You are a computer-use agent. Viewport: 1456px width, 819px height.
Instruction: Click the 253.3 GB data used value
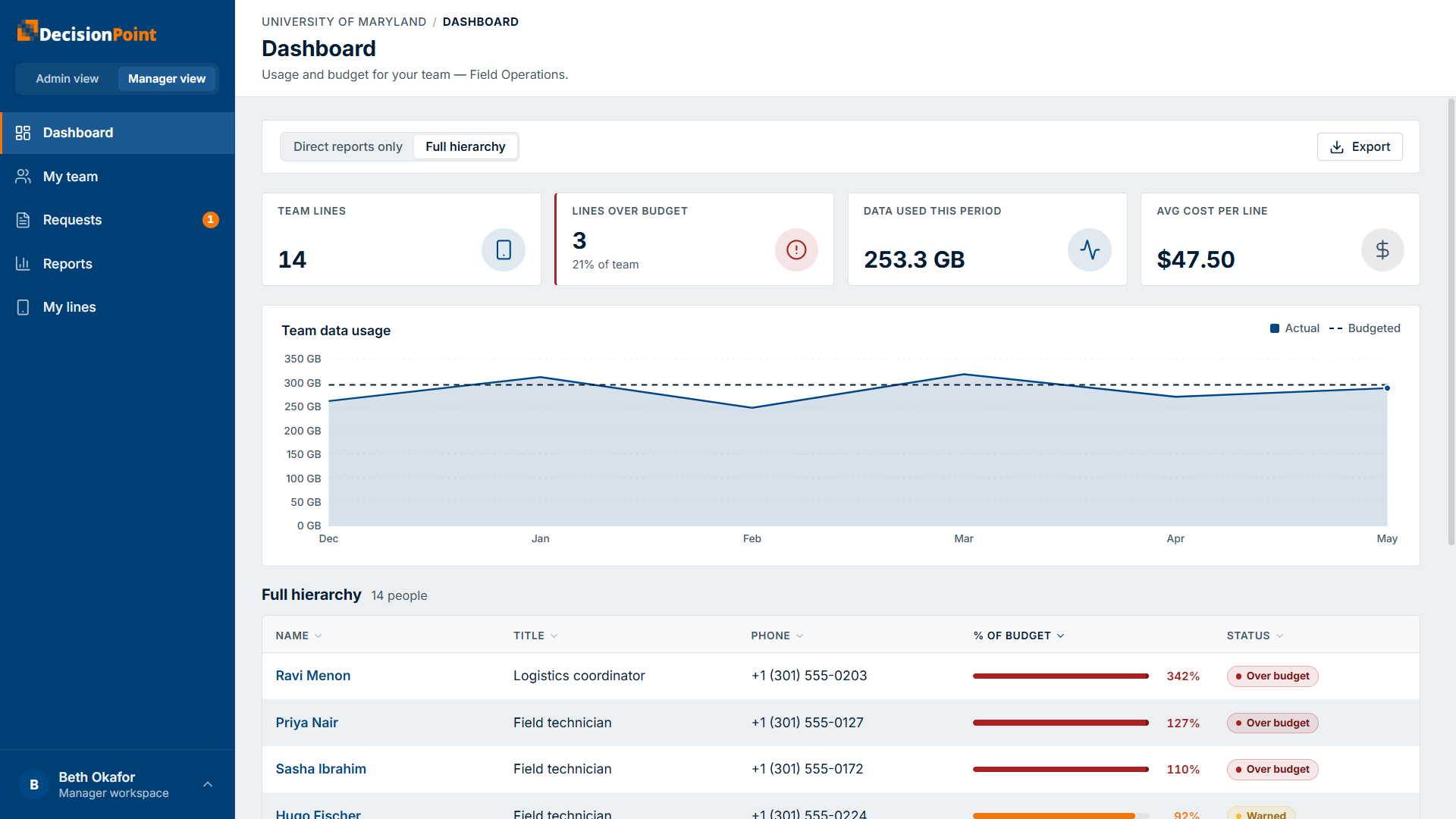pos(915,260)
